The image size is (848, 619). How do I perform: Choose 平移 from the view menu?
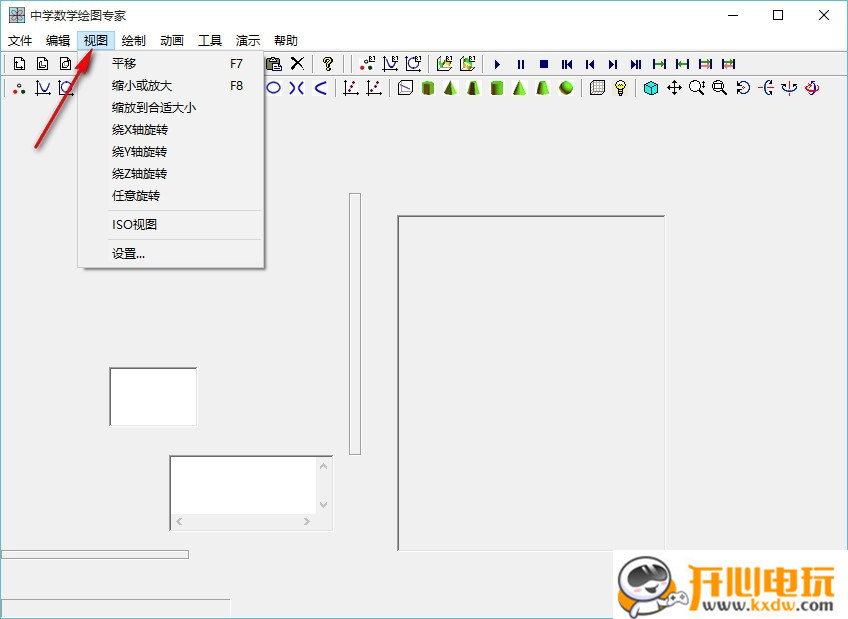[x=124, y=64]
